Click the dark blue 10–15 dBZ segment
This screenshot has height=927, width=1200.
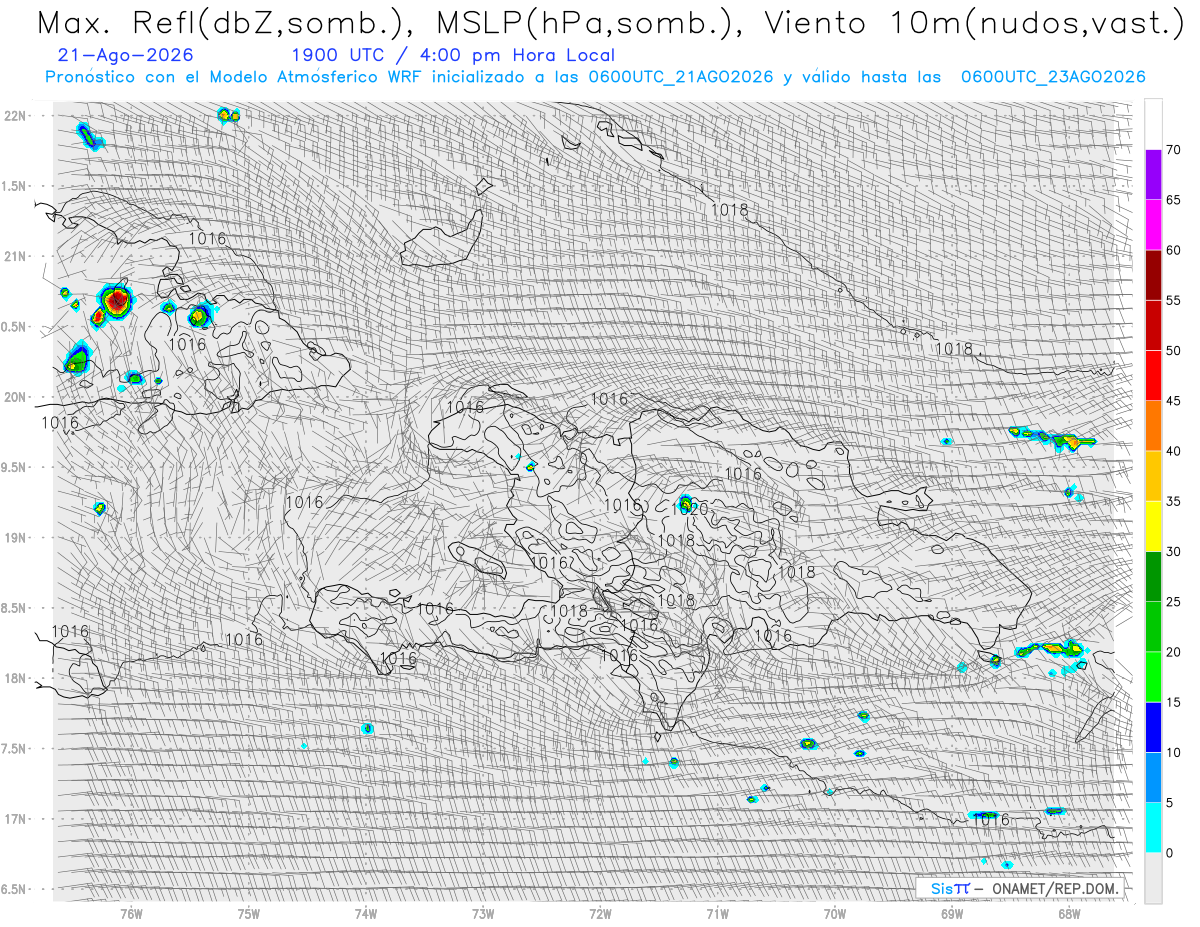pos(1154,727)
